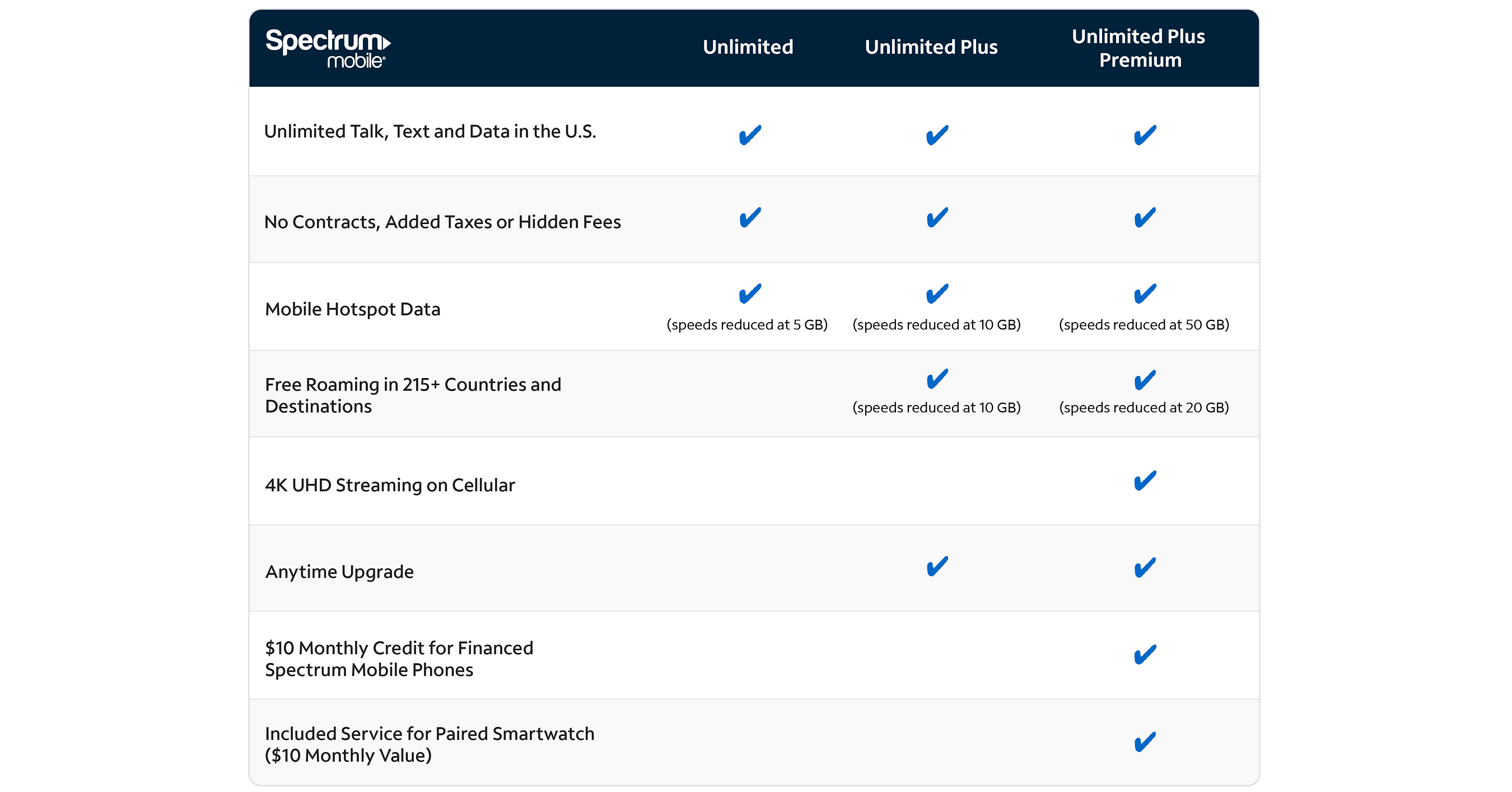
Task: Click $10 Monthly Credit for Financed Phones label
Action: pos(399,659)
